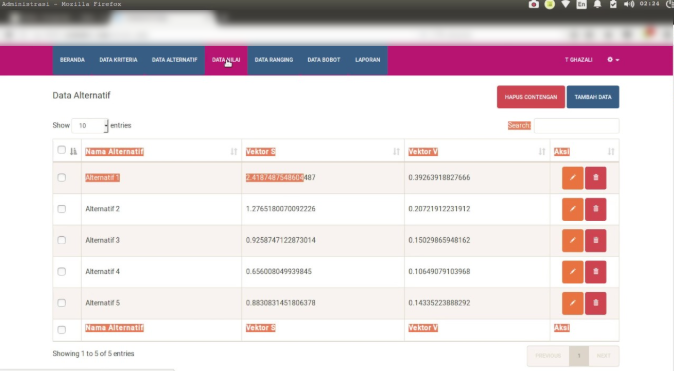Click the Next pagination button

point(604,356)
